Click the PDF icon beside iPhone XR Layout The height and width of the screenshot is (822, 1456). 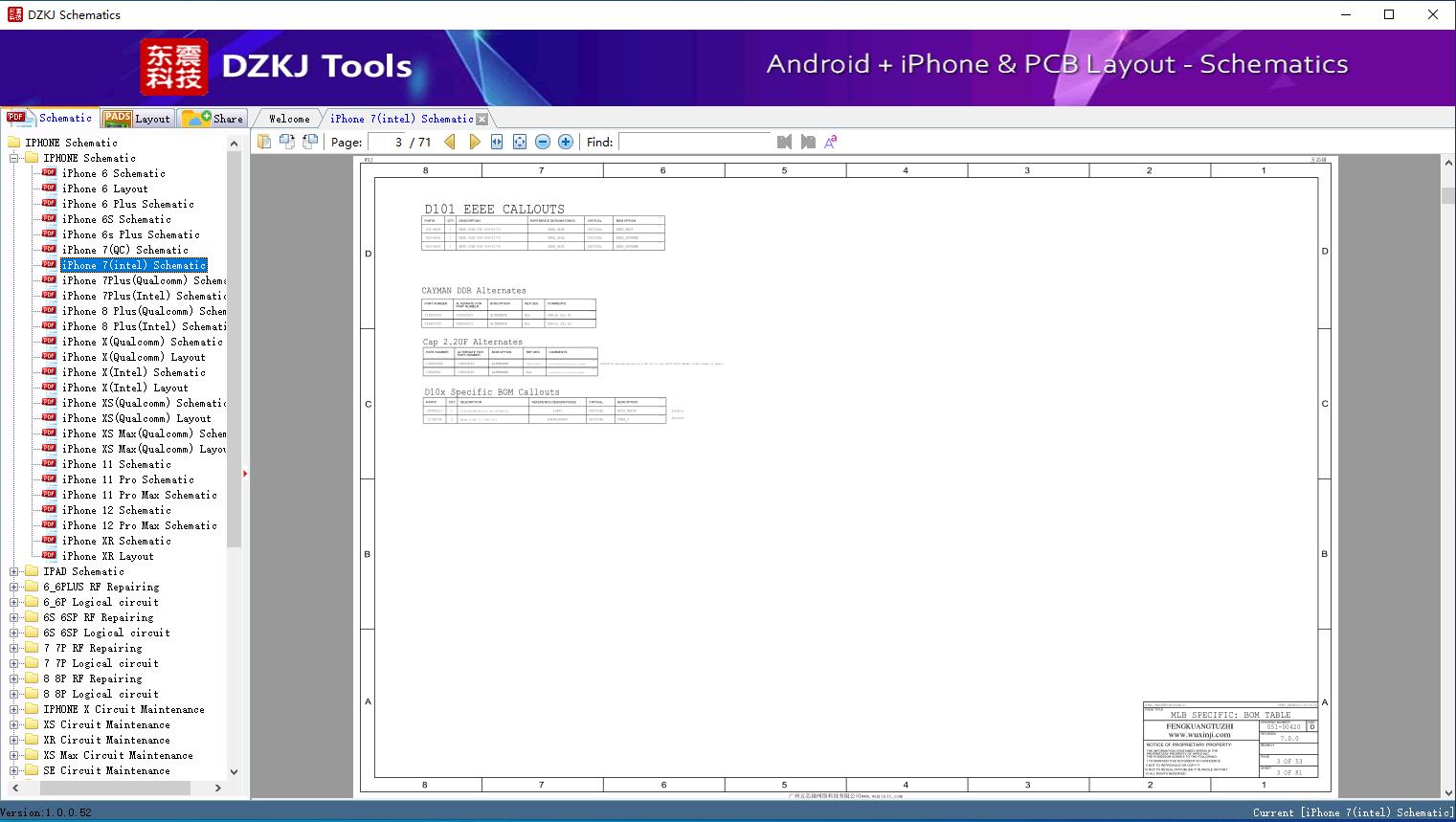(49, 556)
